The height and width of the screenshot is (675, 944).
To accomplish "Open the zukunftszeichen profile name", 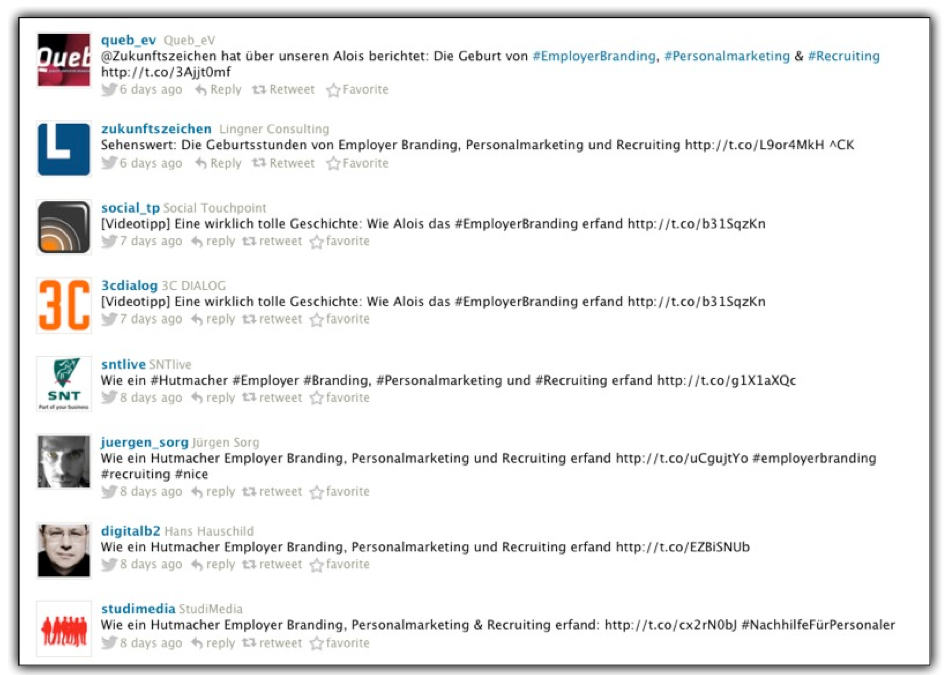I will tap(156, 129).
